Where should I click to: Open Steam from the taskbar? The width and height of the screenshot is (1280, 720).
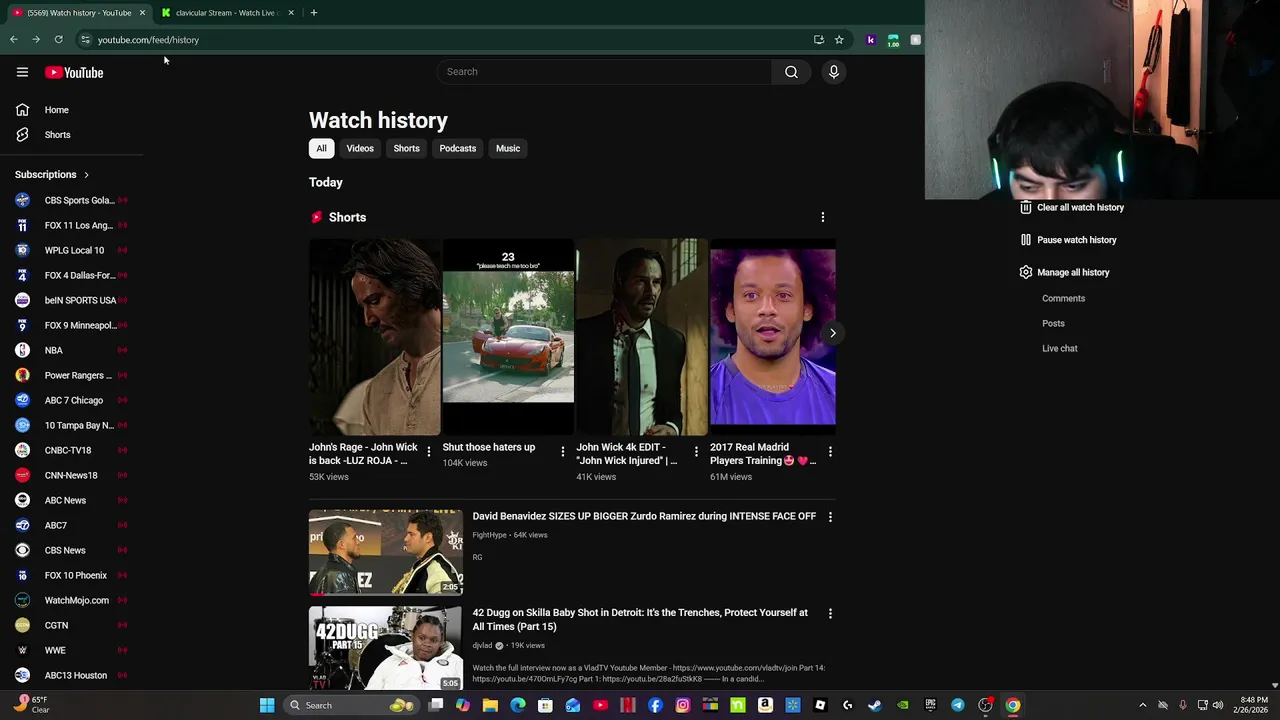click(874, 705)
